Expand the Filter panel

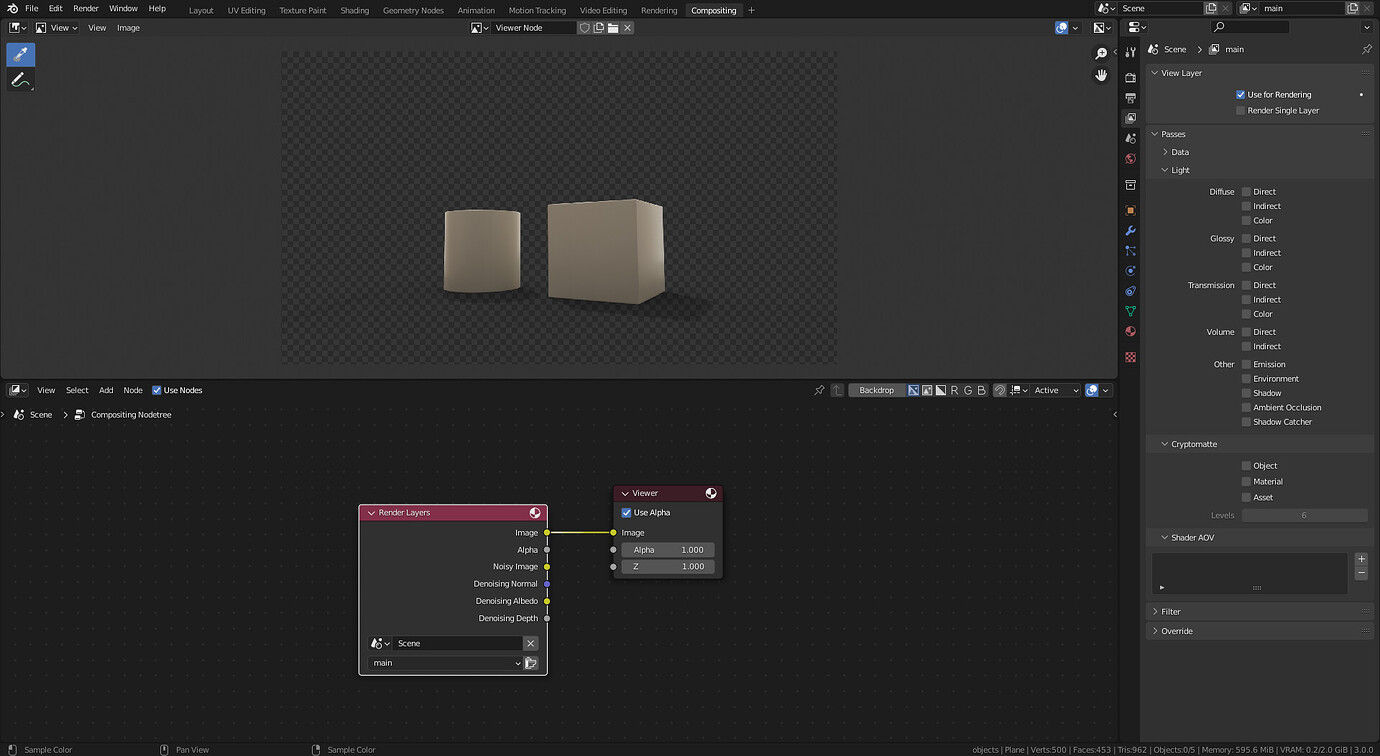coord(1155,612)
